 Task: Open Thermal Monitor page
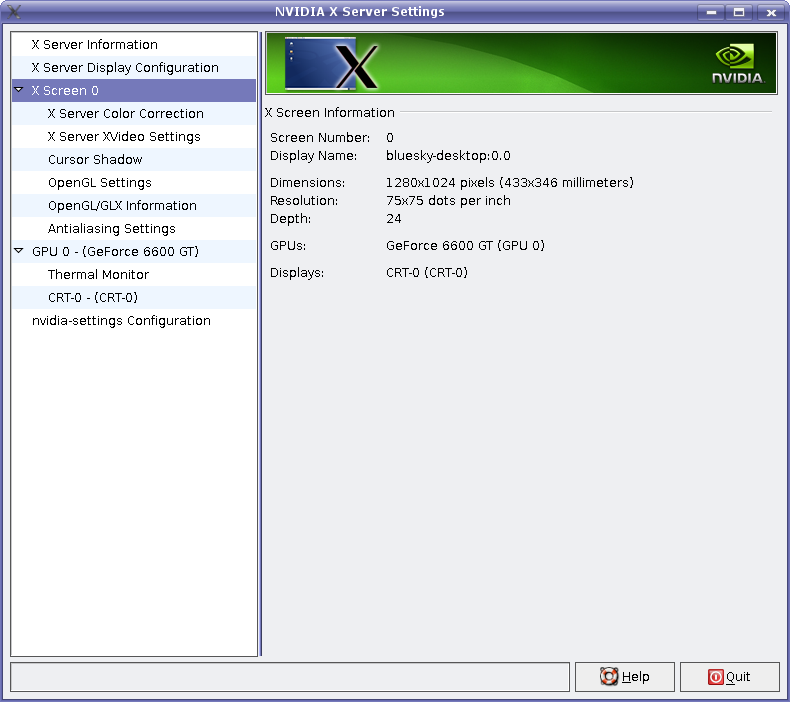pos(134,275)
